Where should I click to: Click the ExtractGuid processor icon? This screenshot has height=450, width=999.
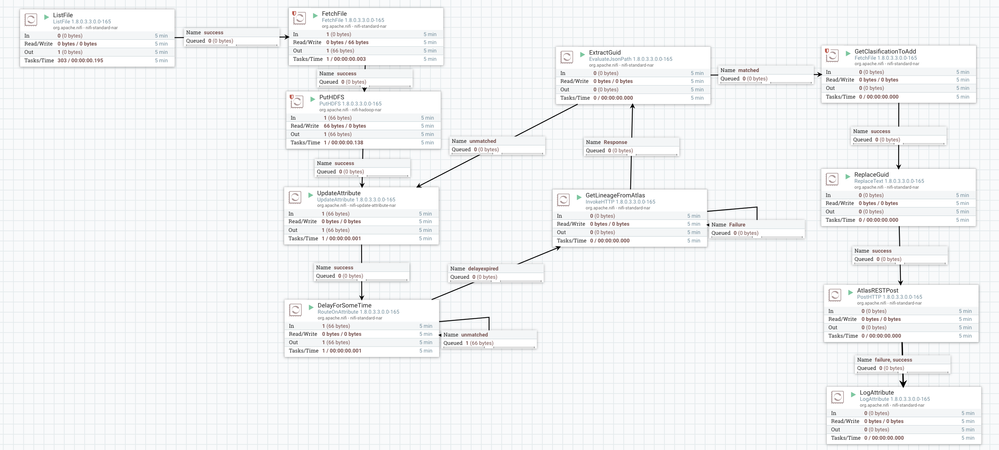(x=566, y=57)
